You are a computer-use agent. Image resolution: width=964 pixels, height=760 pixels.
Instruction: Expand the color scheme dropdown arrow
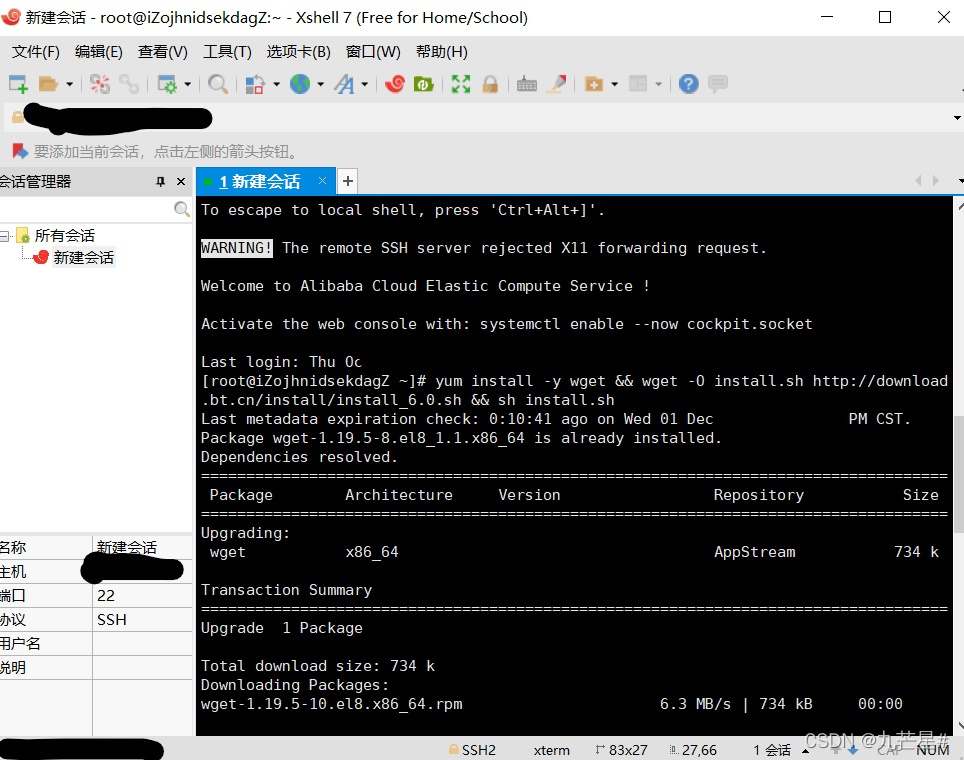coord(276,84)
